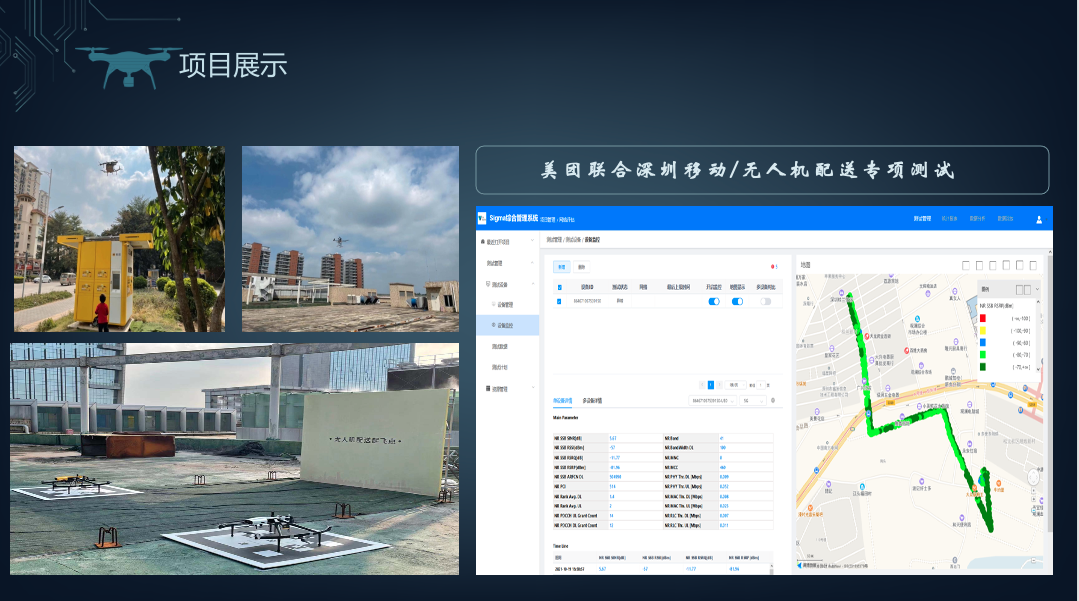Open 数据分析 in the top navigation
This screenshot has width=1079, height=601.
coord(977,219)
